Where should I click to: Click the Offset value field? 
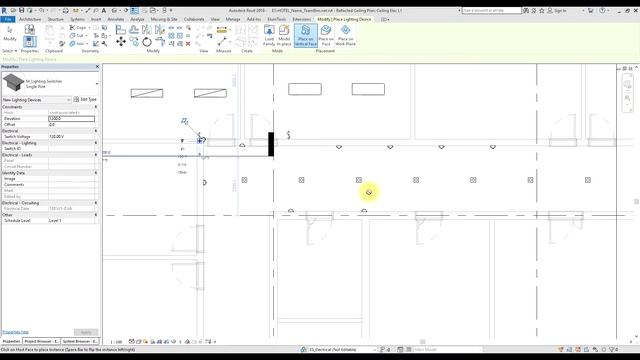click(71, 124)
